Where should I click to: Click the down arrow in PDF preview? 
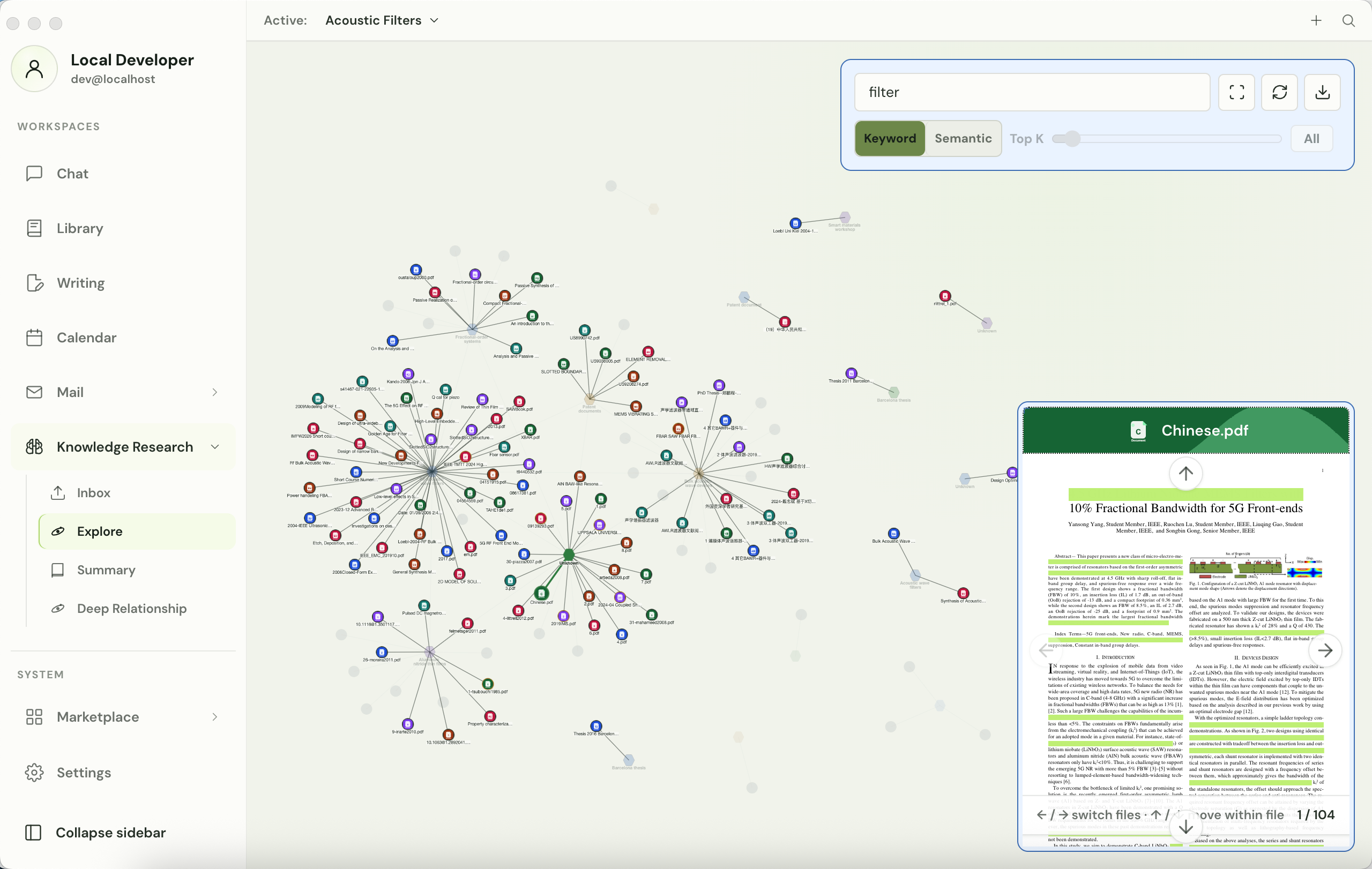[x=1185, y=827]
